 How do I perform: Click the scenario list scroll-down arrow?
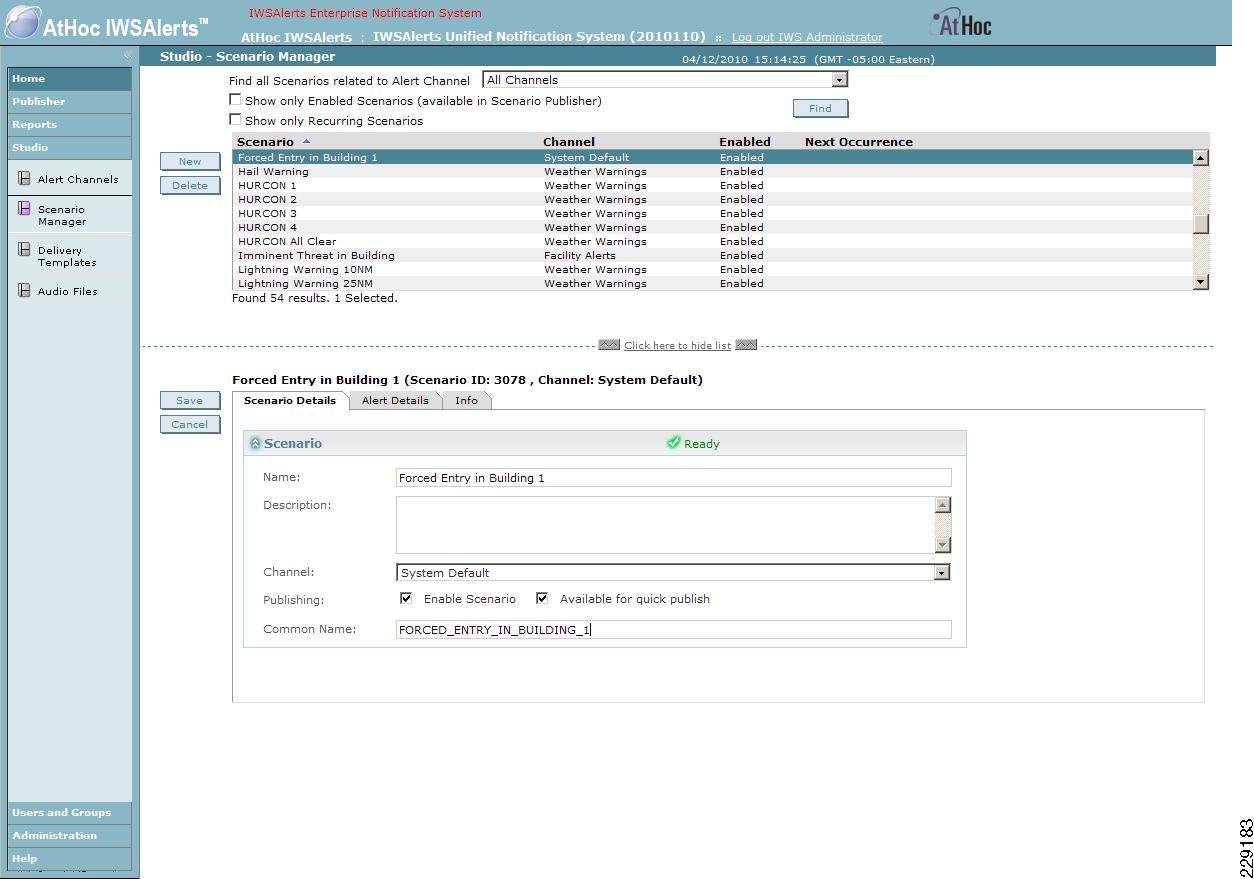pos(1201,283)
